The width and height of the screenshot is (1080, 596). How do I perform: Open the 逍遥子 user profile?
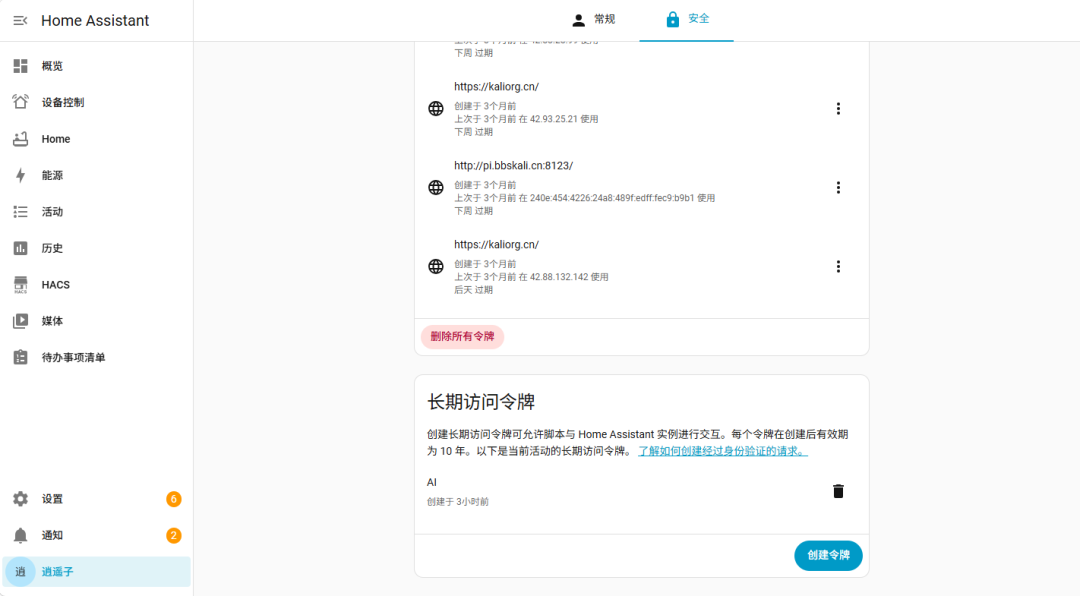96,572
